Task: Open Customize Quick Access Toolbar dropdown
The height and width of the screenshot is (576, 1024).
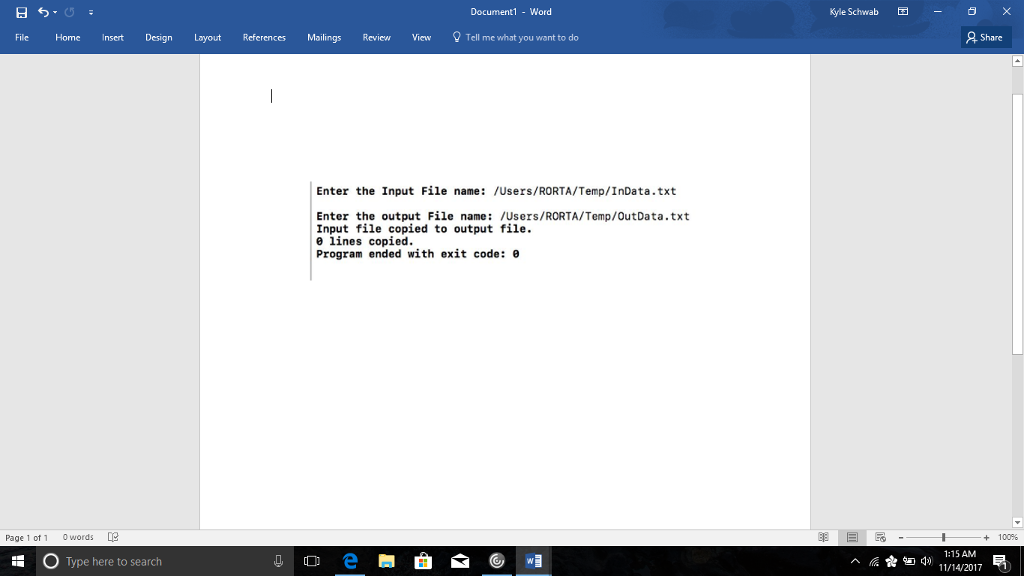Action: (x=90, y=12)
